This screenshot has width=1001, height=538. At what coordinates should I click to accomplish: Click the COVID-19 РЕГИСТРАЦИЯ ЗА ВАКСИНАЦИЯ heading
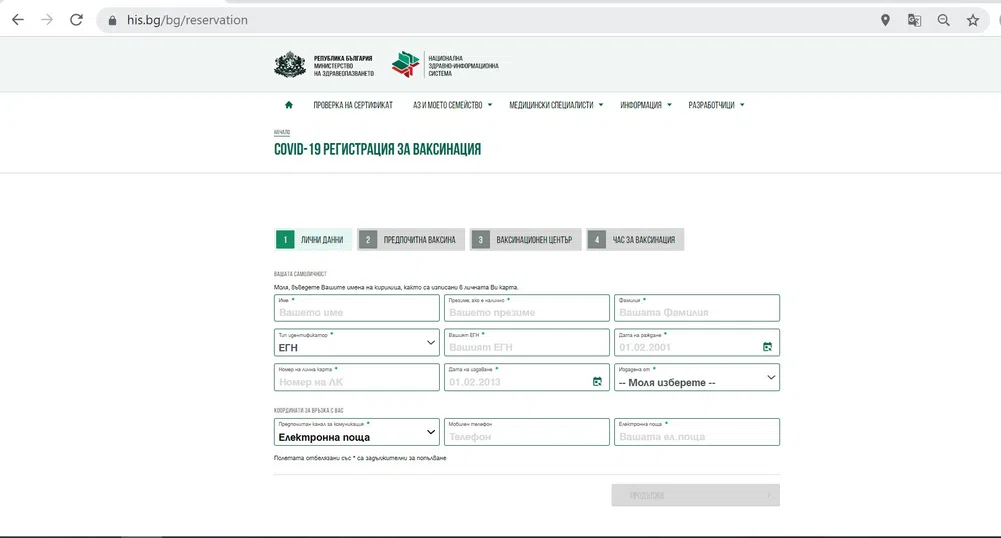click(x=377, y=149)
